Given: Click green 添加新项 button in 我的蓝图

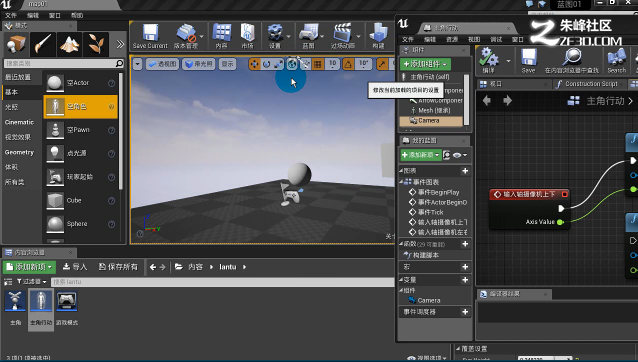Looking at the screenshot, I should [421, 155].
